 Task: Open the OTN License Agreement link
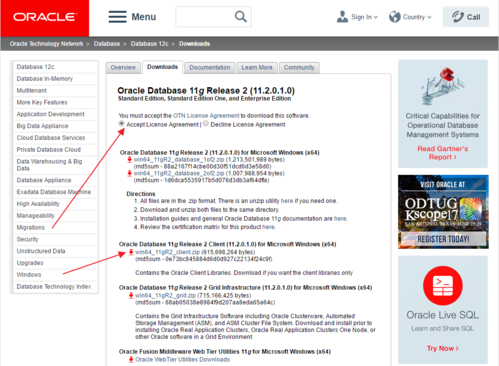206,116
